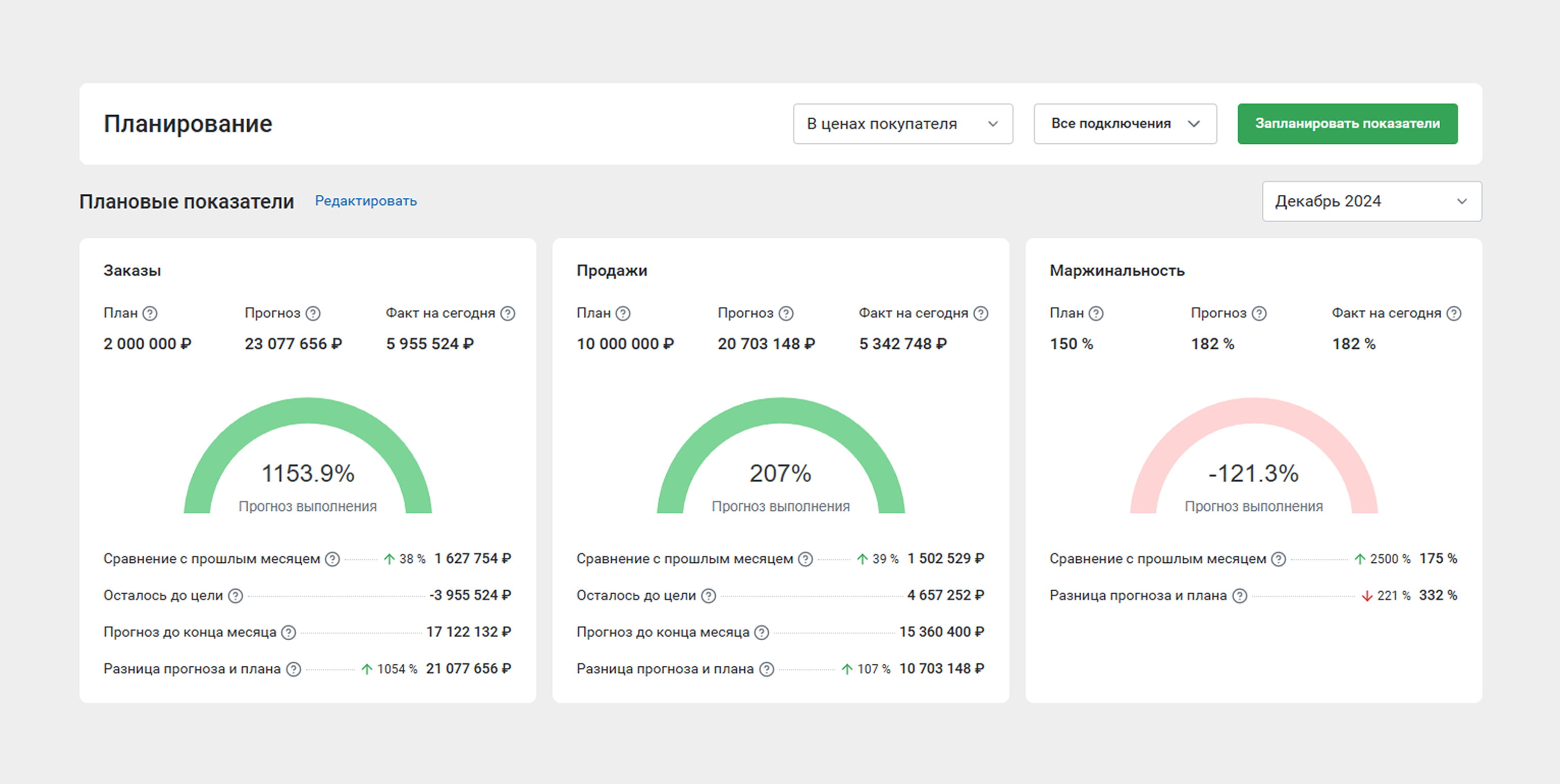Click the Редактировать link
The image size is (1560, 784).
[366, 201]
